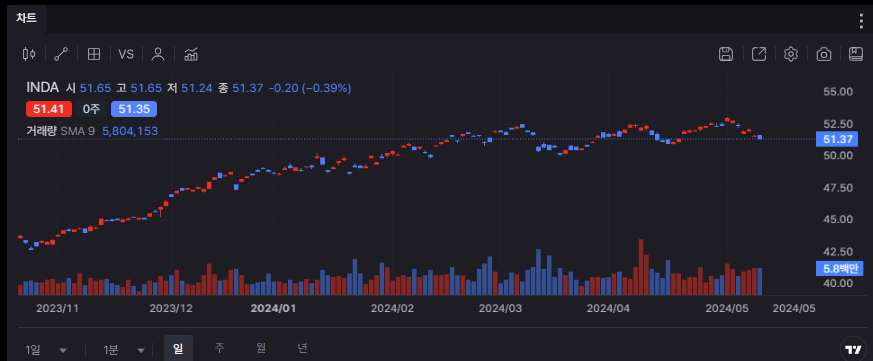Image resolution: width=873 pixels, height=361 pixels.
Task: Click the 5,804,153 volume value
Action: point(130,131)
